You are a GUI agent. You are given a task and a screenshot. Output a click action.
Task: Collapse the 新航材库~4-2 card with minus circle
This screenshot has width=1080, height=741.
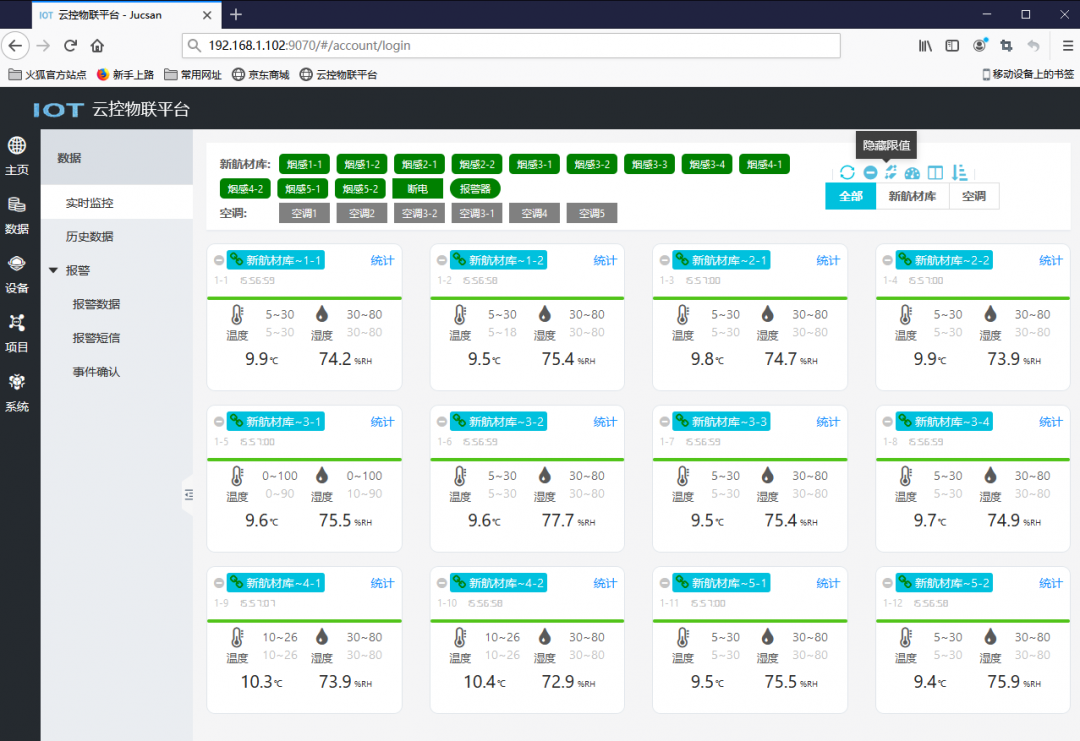[442, 583]
